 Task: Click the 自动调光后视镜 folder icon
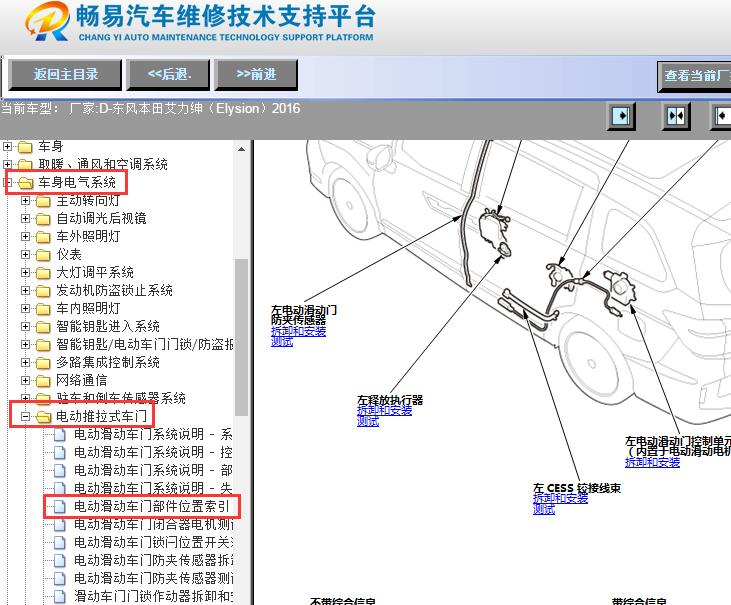(43, 219)
